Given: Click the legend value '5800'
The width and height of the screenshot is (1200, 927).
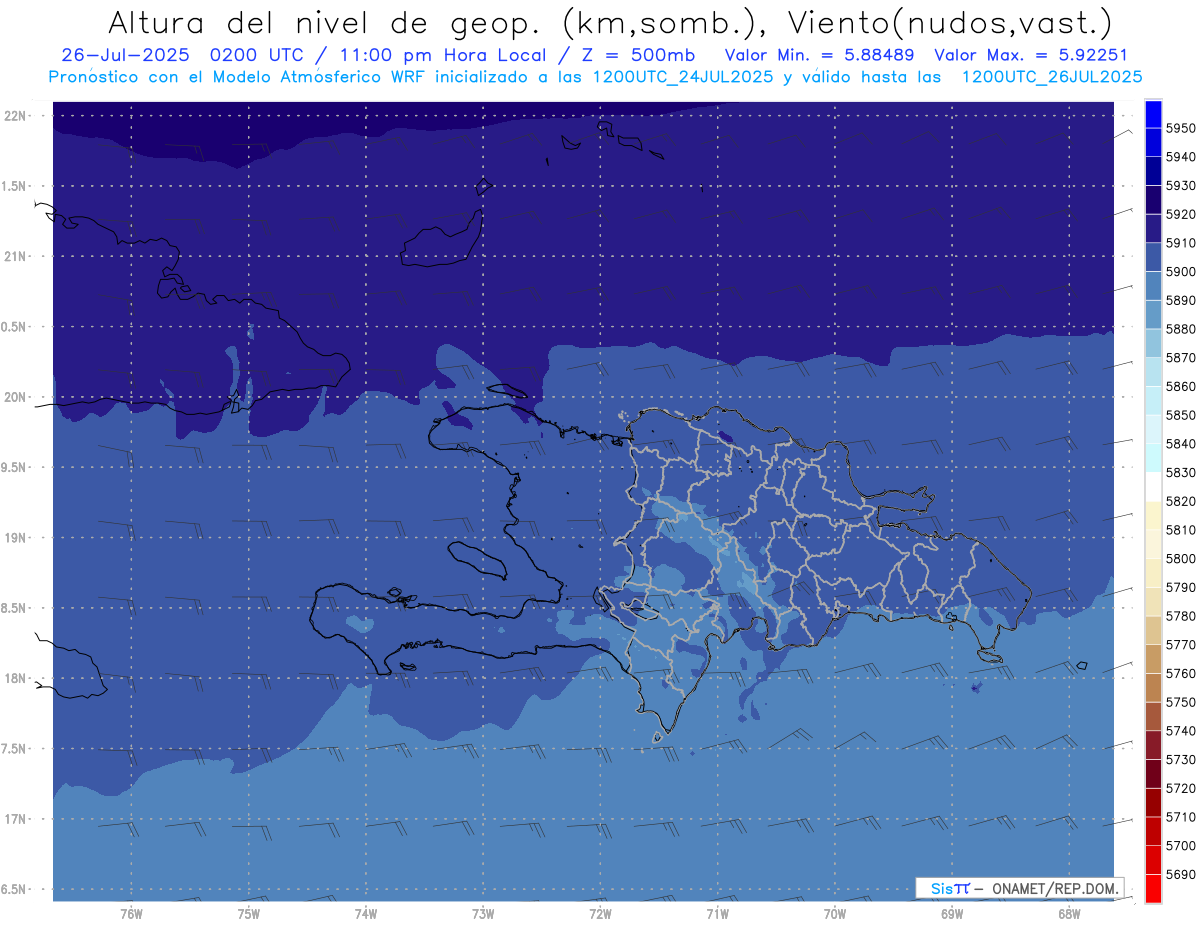Looking at the screenshot, I should 1181,559.
